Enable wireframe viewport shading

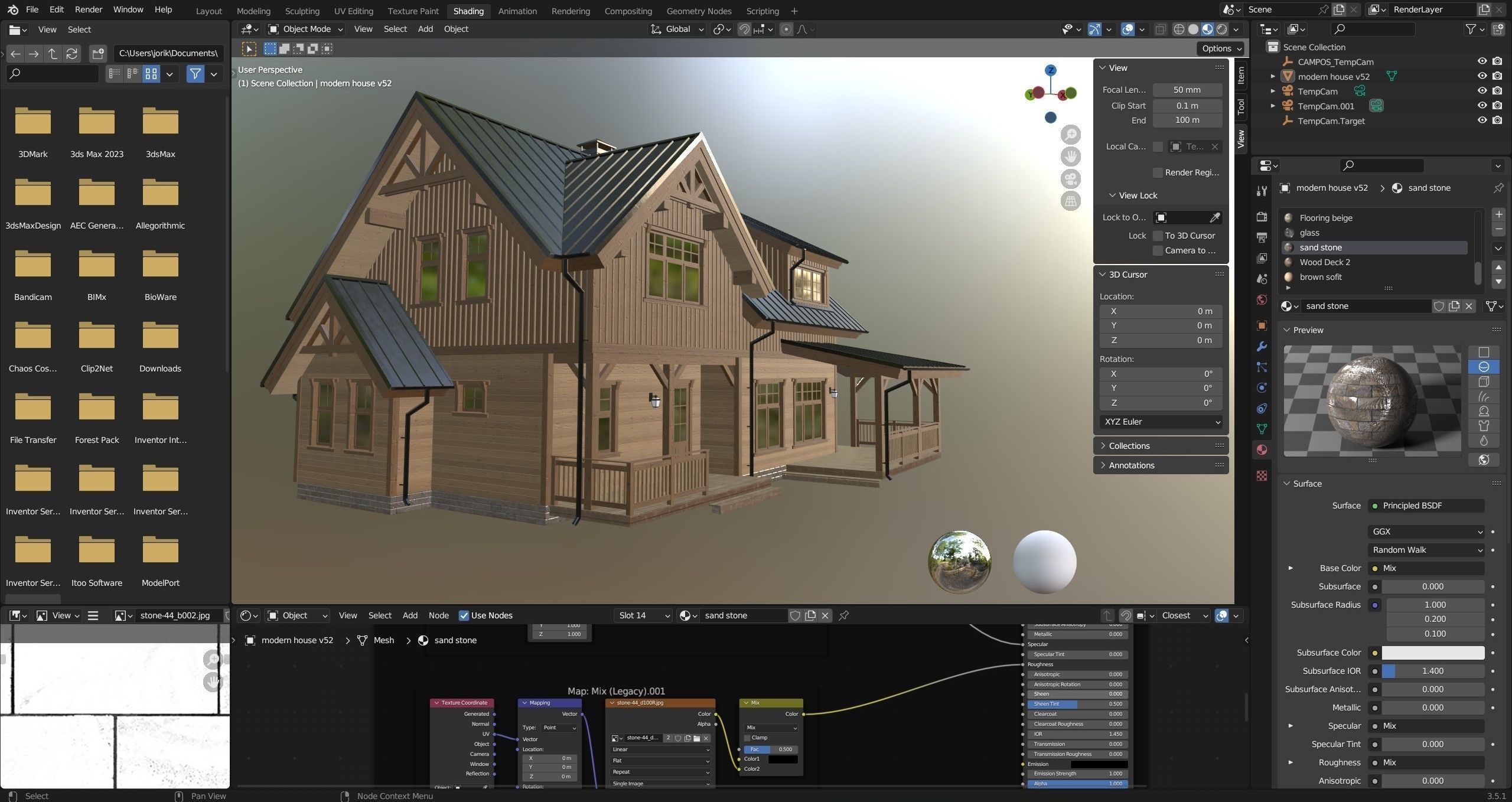click(1179, 29)
